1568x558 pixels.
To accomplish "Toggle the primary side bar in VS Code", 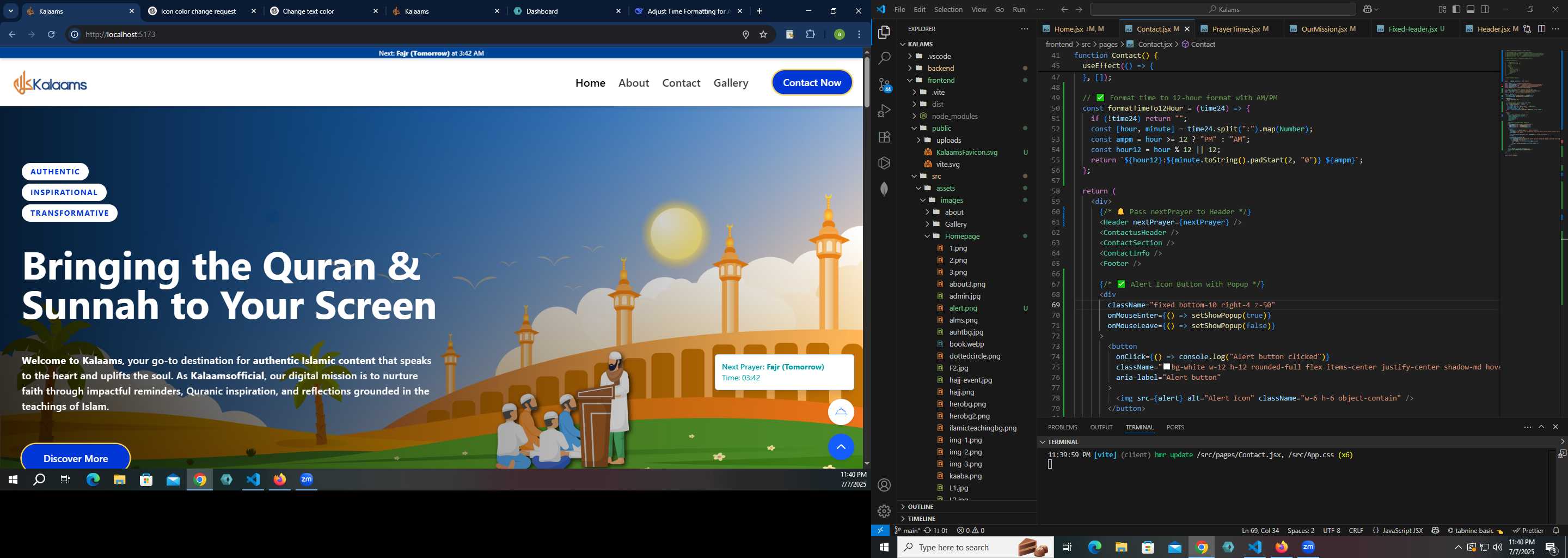I will (x=1456, y=9).
